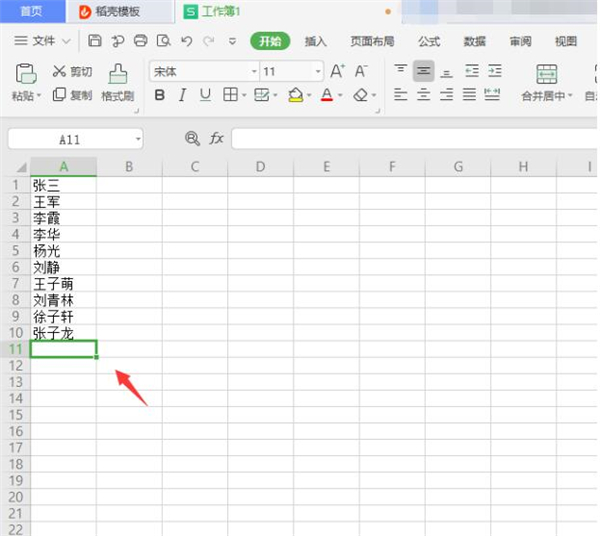
Task: Click inside the formula bar input
Action: 416,138
